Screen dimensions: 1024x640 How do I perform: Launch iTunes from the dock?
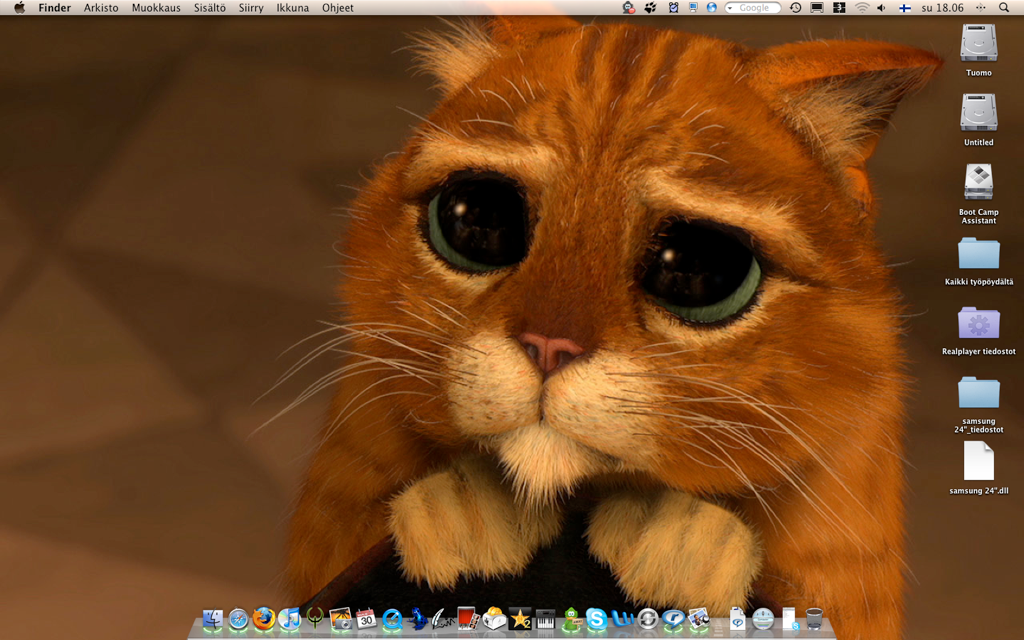tap(289, 618)
